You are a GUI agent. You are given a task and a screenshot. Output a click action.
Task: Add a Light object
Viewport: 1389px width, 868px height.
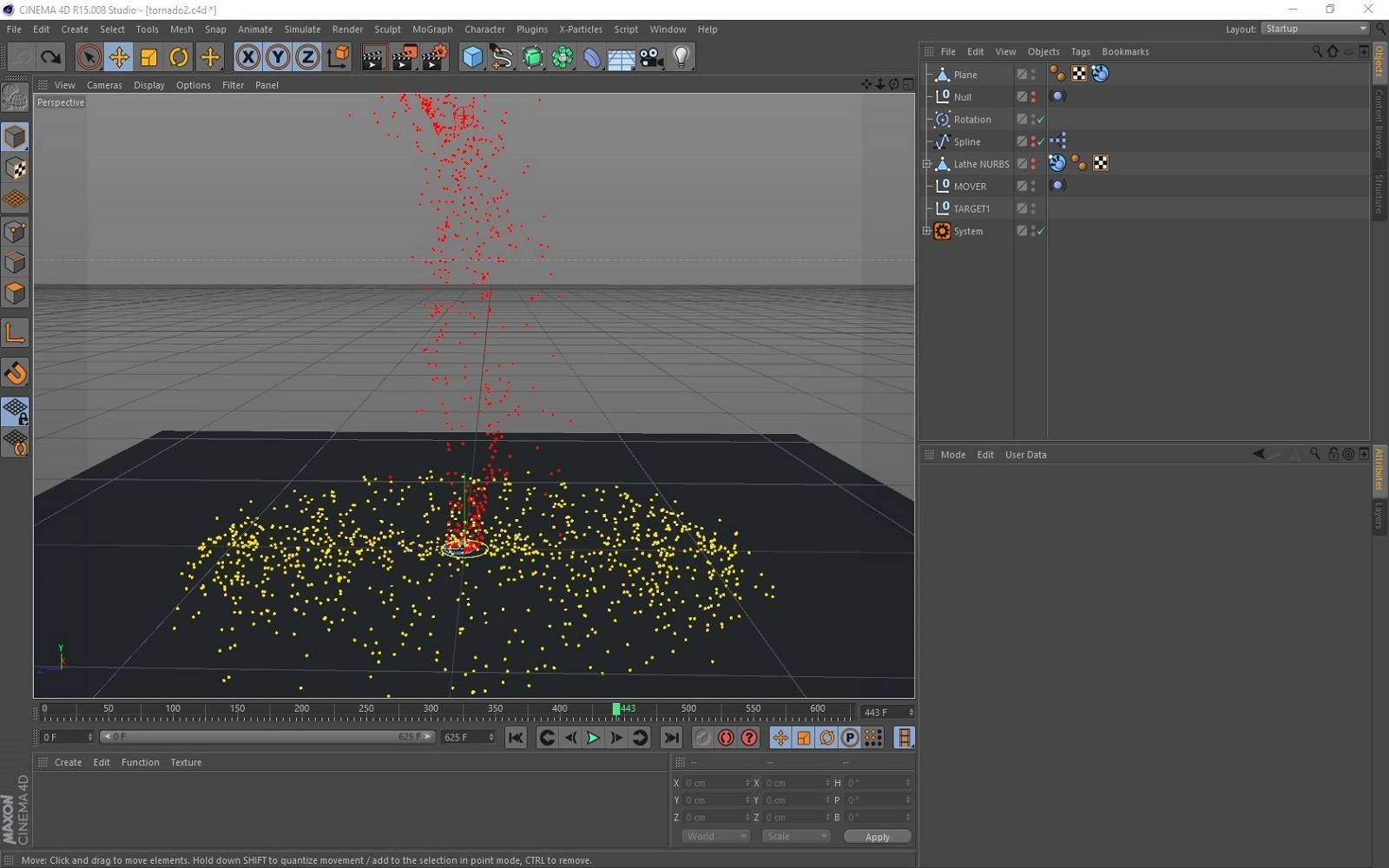pyautogui.click(x=681, y=57)
